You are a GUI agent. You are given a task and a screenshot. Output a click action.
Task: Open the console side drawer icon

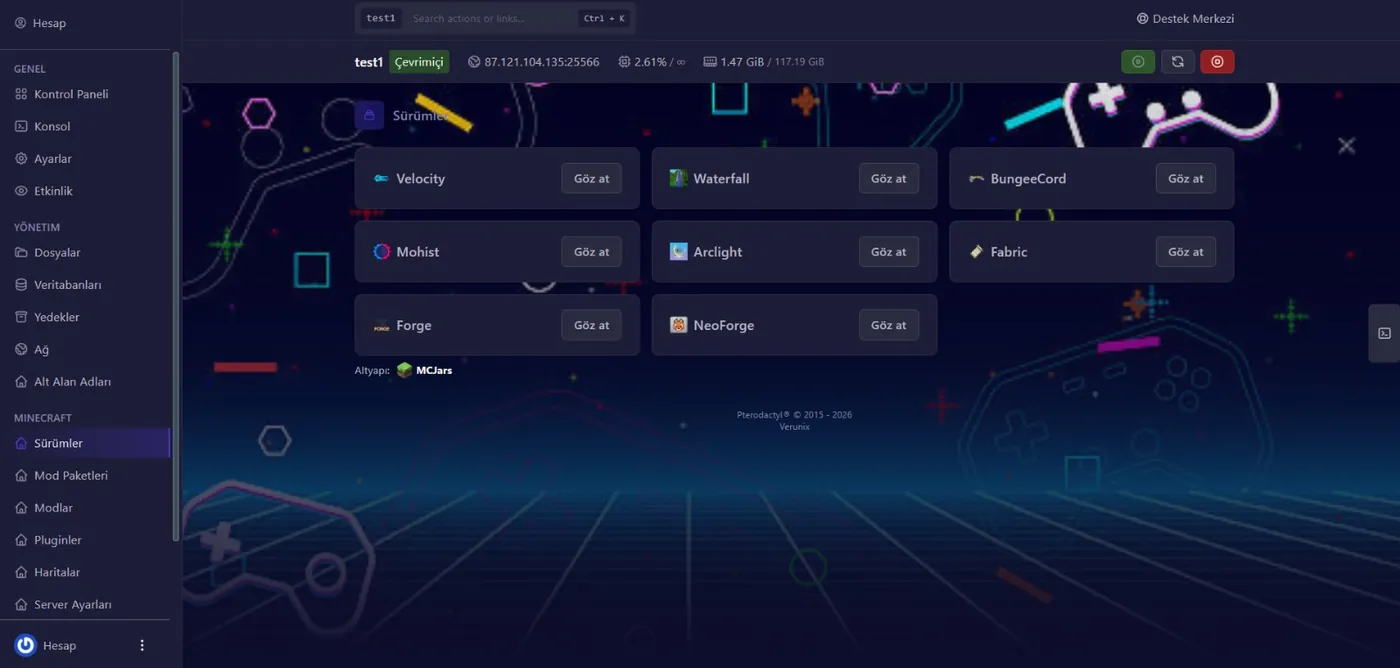[1384, 333]
